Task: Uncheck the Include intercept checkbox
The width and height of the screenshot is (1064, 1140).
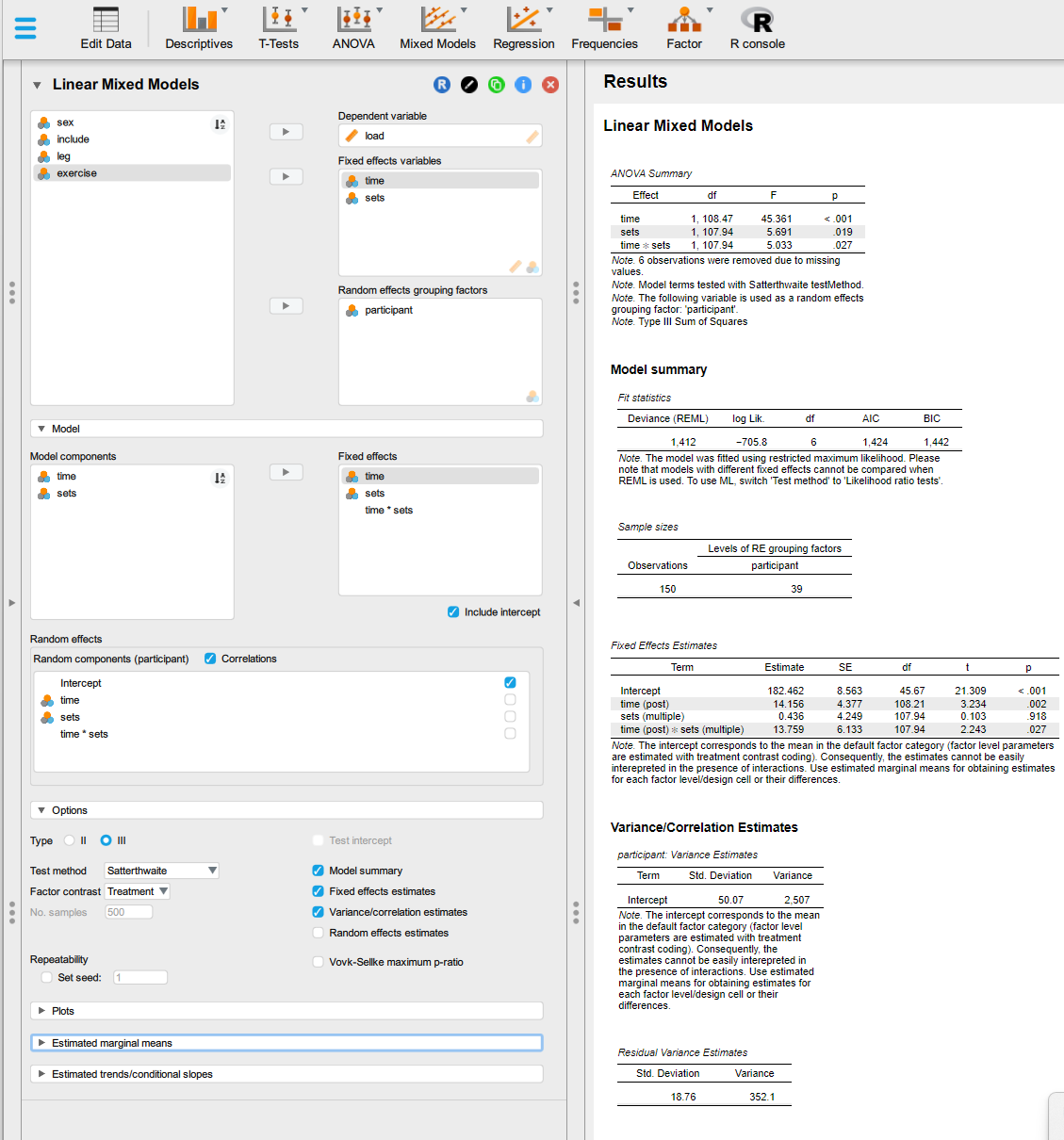Action: (453, 612)
